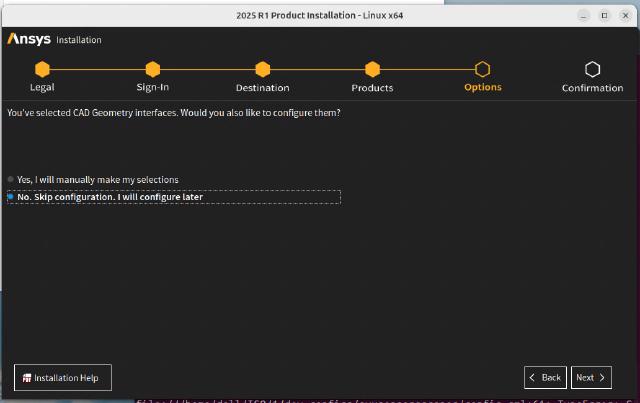The height and width of the screenshot is (403, 640).
Task: Click the Sign-In step hexagon icon
Action: pos(153,69)
